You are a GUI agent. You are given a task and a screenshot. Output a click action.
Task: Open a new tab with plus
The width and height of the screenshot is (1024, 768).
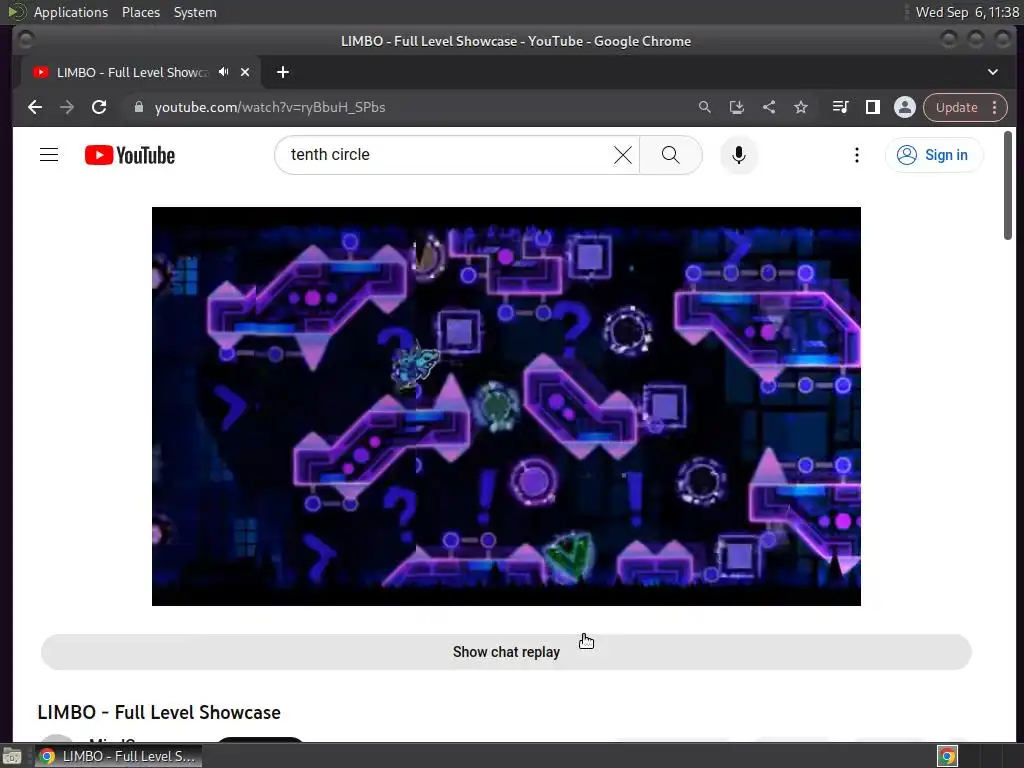283,72
